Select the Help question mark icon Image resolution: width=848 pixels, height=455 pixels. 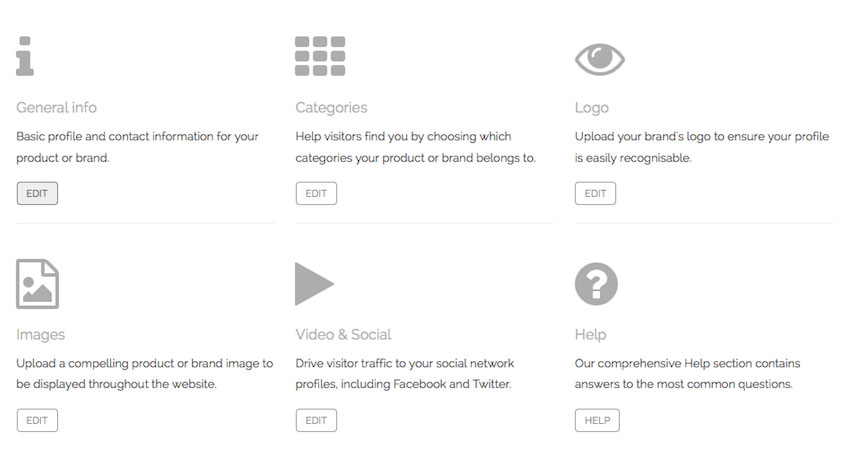[x=596, y=284]
